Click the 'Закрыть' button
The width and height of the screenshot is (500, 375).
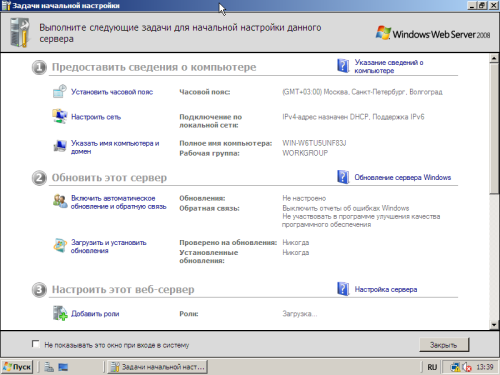click(444, 345)
